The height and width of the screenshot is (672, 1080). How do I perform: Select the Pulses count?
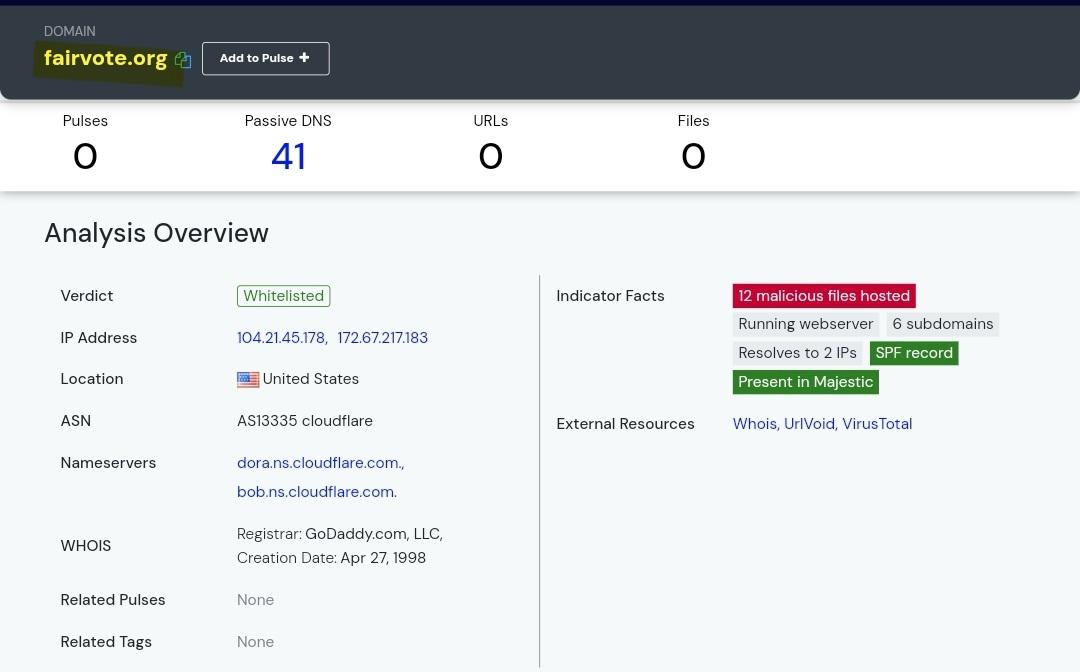coord(85,156)
